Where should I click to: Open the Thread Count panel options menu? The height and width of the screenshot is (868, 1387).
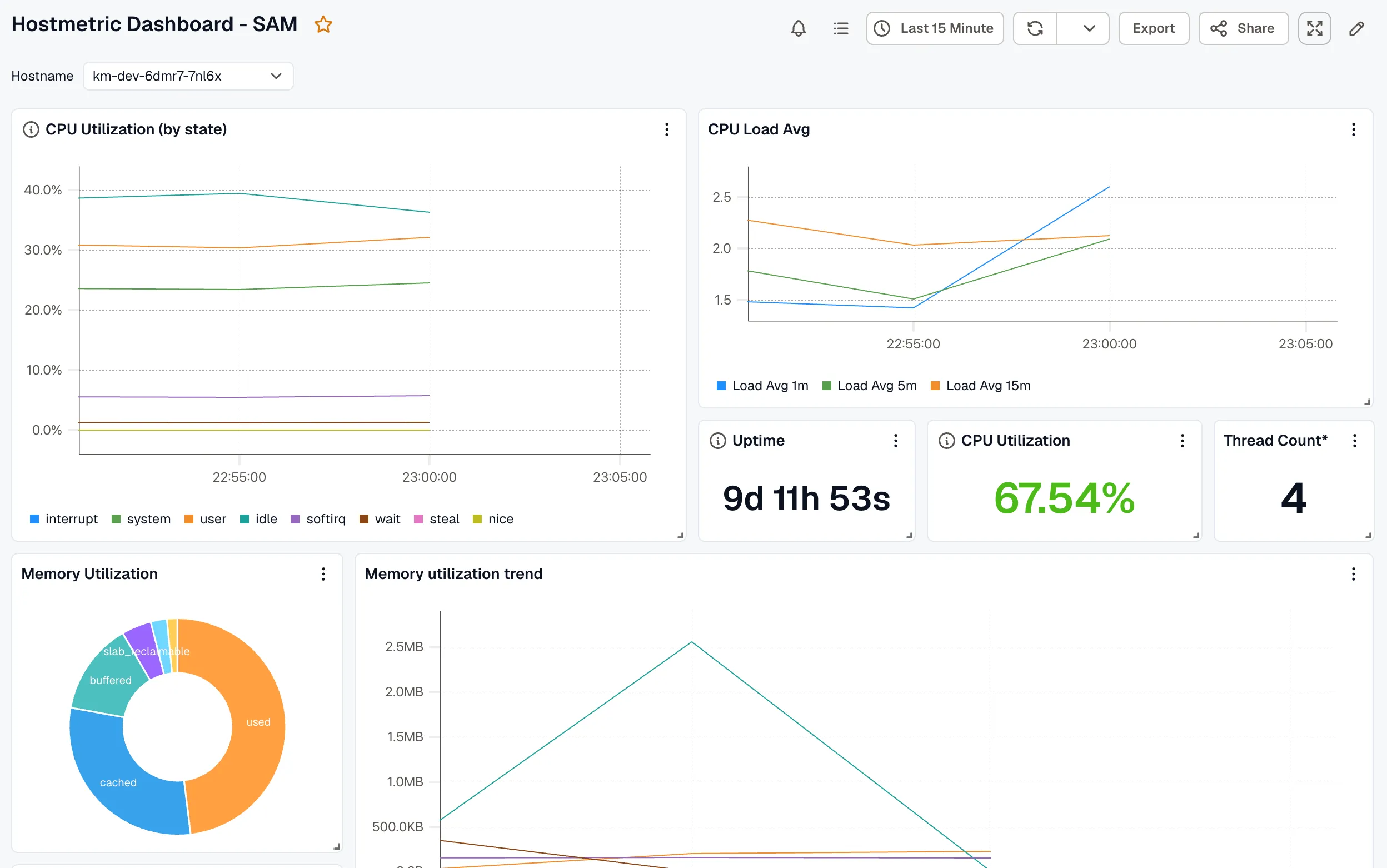(x=1354, y=440)
